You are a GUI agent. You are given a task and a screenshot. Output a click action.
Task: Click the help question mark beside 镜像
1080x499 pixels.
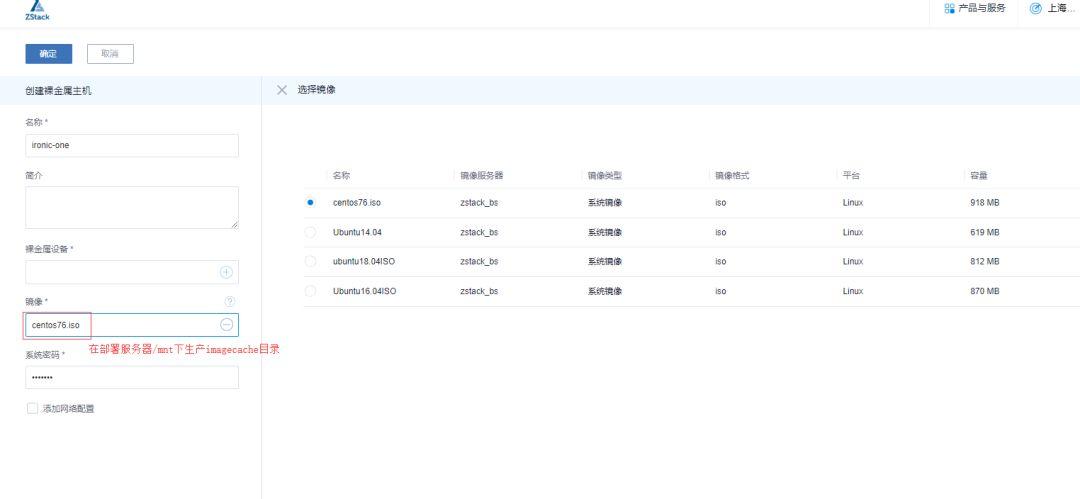point(229,301)
